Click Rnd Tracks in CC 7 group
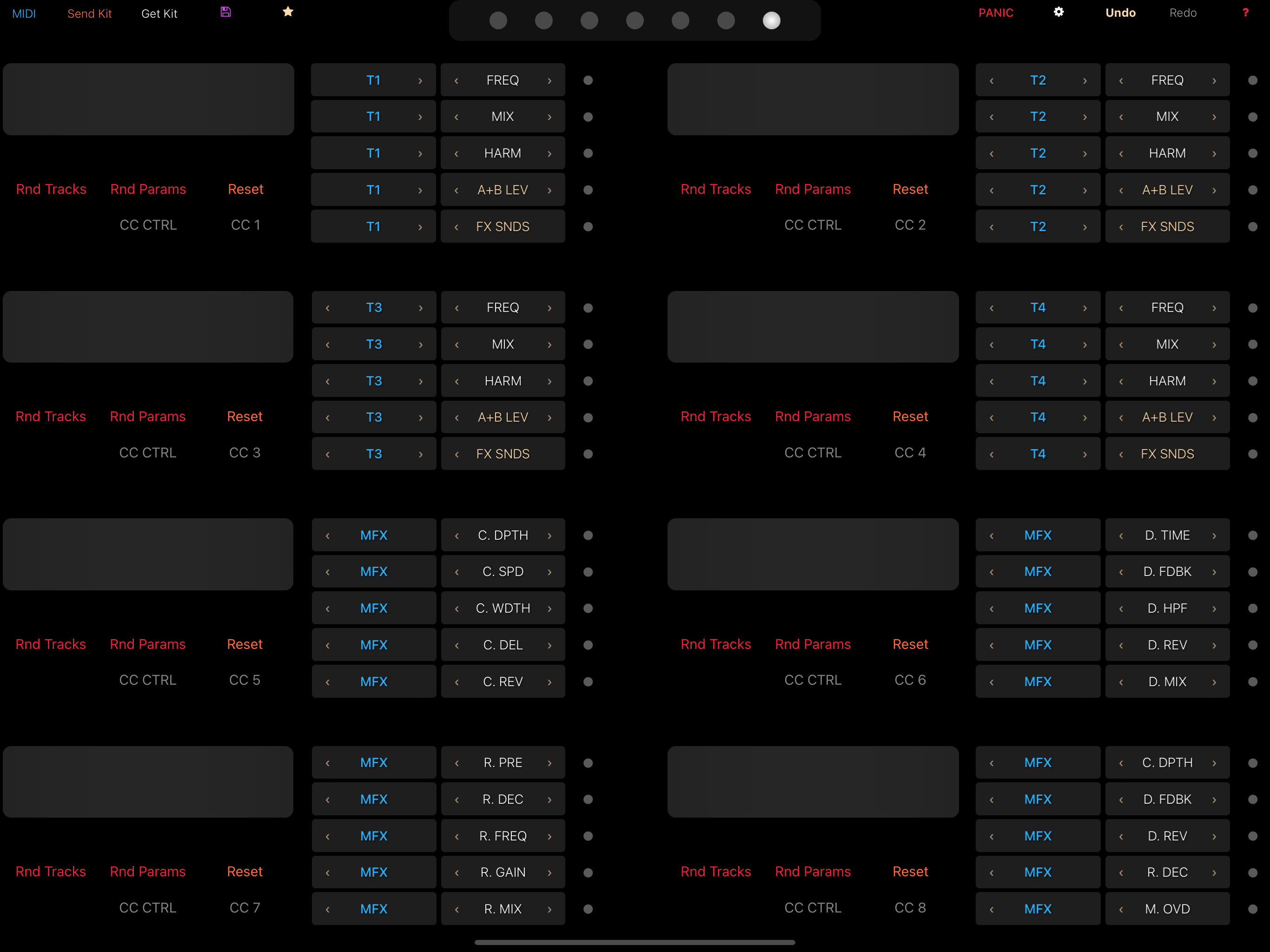This screenshot has width=1270, height=952. point(51,872)
